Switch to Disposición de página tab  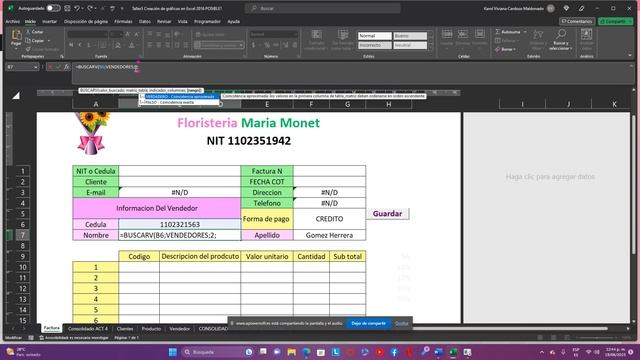tap(86, 22)
